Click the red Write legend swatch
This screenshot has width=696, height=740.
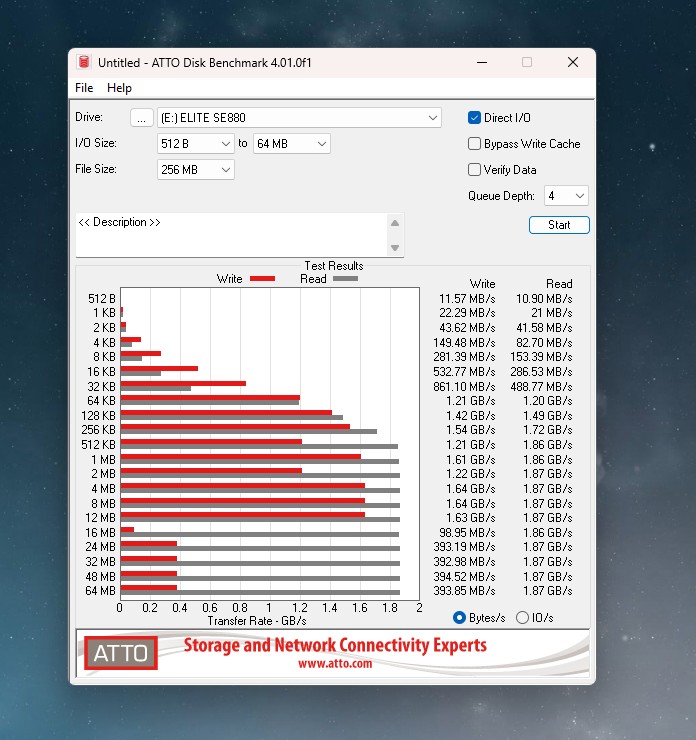[262, 278]
